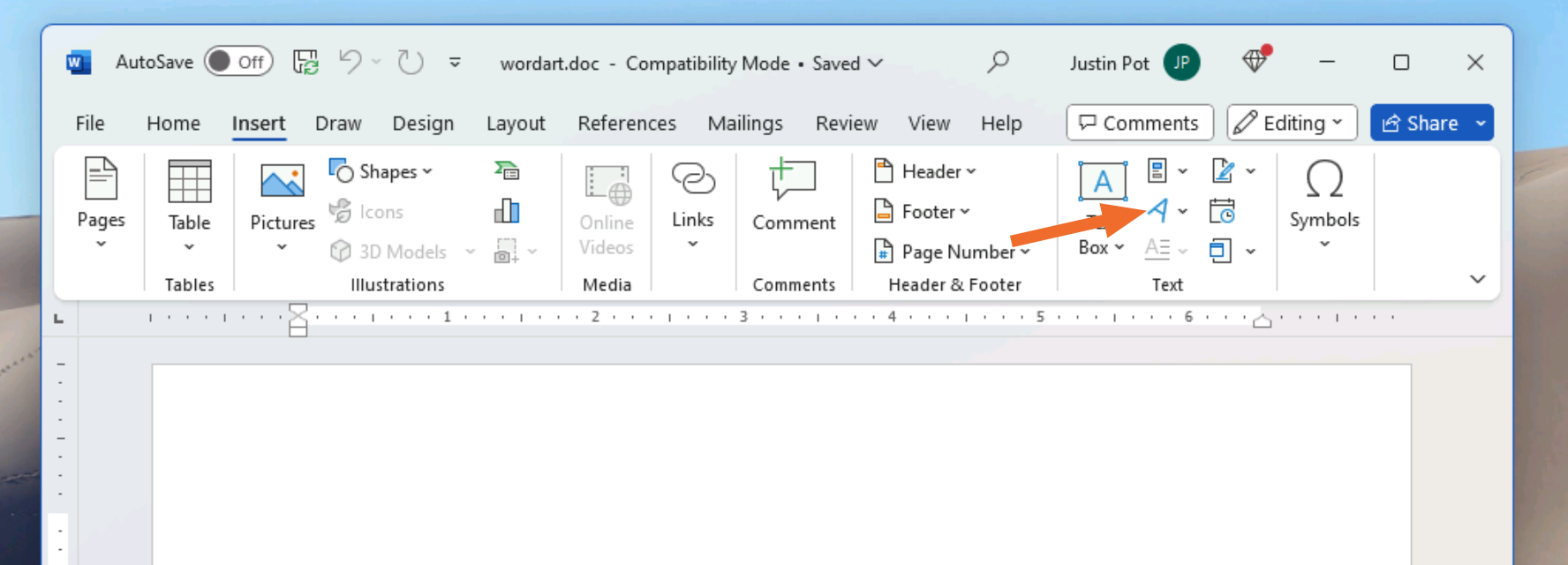Click the Quick Parts icon
This screenshot has height=565, width=1568.
click(x=1157, y=170)
